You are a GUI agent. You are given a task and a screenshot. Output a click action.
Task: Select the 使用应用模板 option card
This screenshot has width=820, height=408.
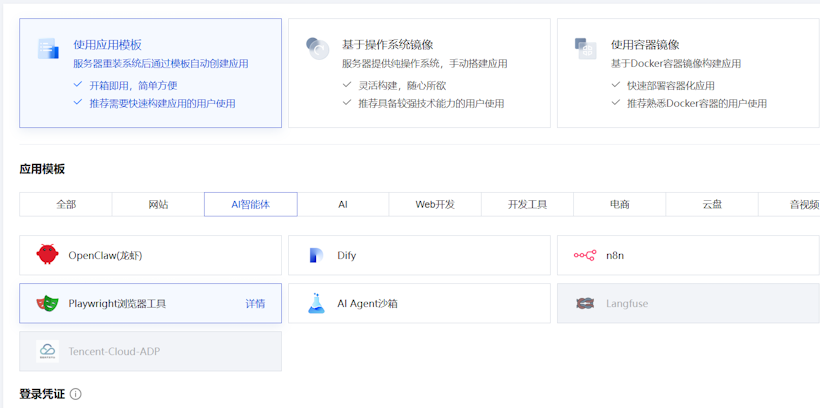point(151,73)
